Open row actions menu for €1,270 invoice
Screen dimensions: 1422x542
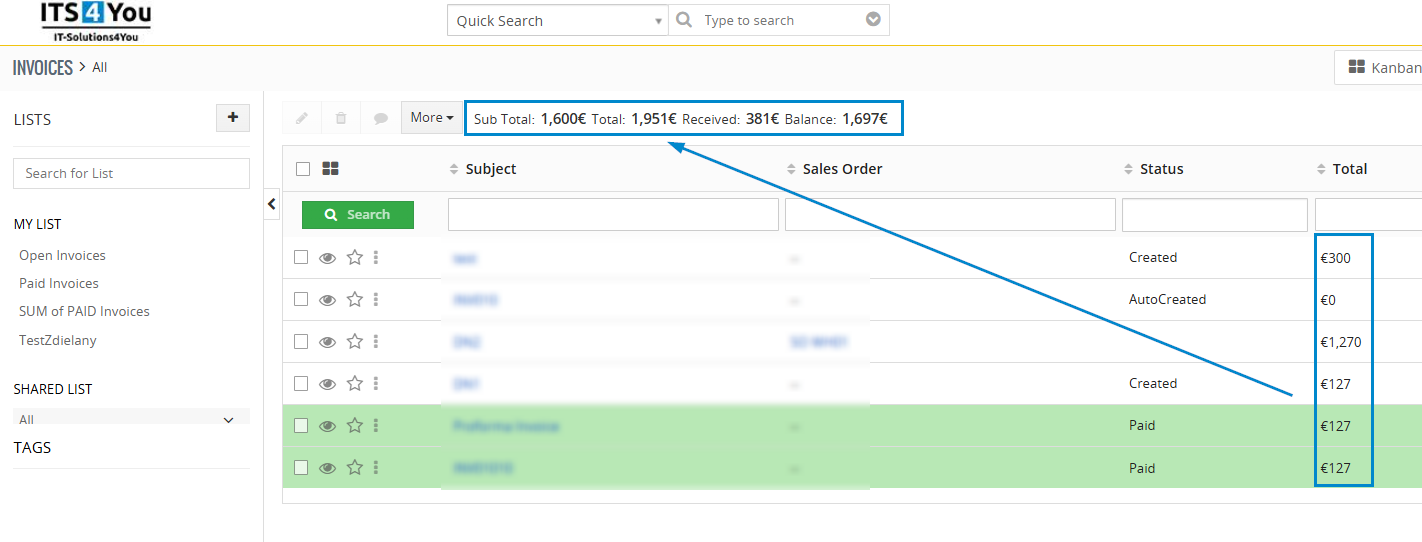tap(376, 342)
